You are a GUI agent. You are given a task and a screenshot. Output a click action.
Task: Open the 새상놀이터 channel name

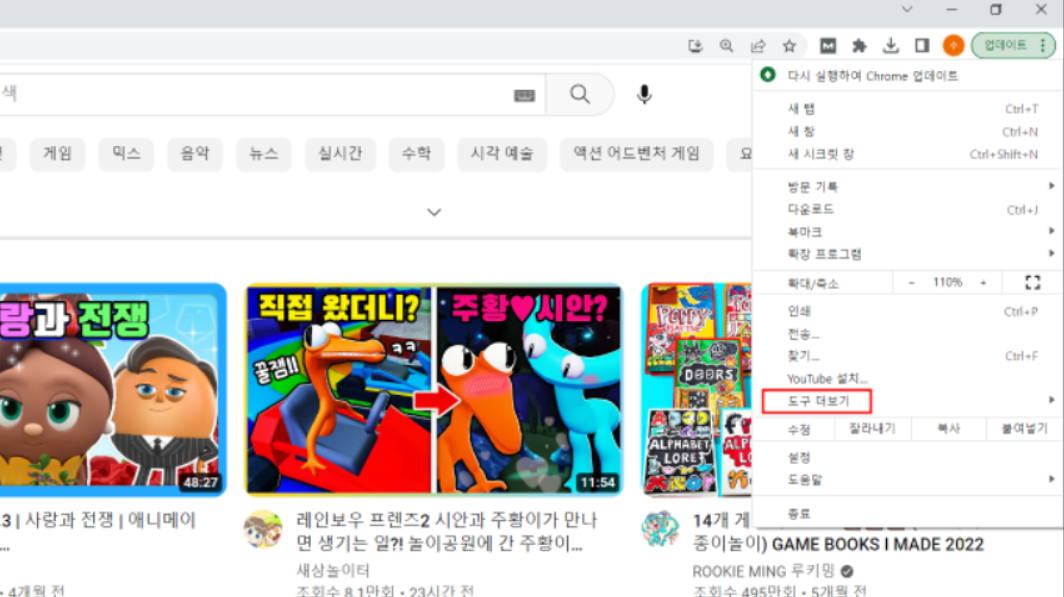[333, 571]
